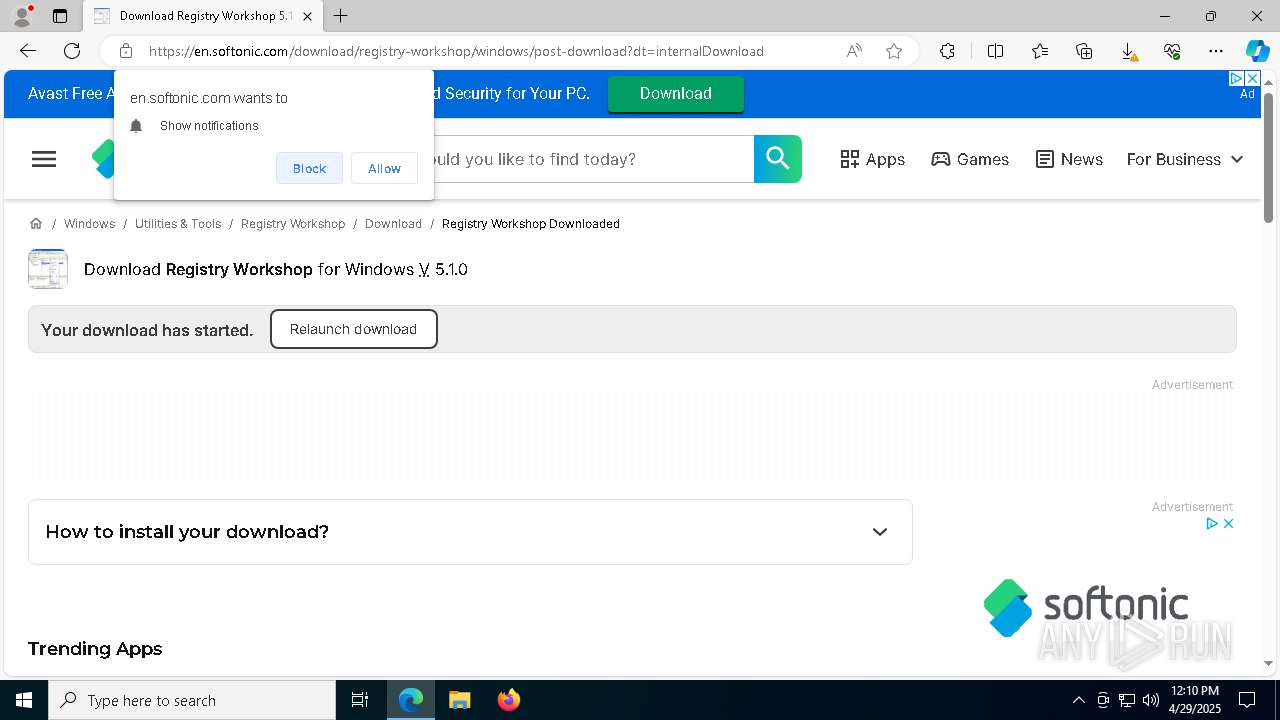Open network status tray icon
The height and width of the screenshot is (720, 1280).
(x=1127, y=700)
